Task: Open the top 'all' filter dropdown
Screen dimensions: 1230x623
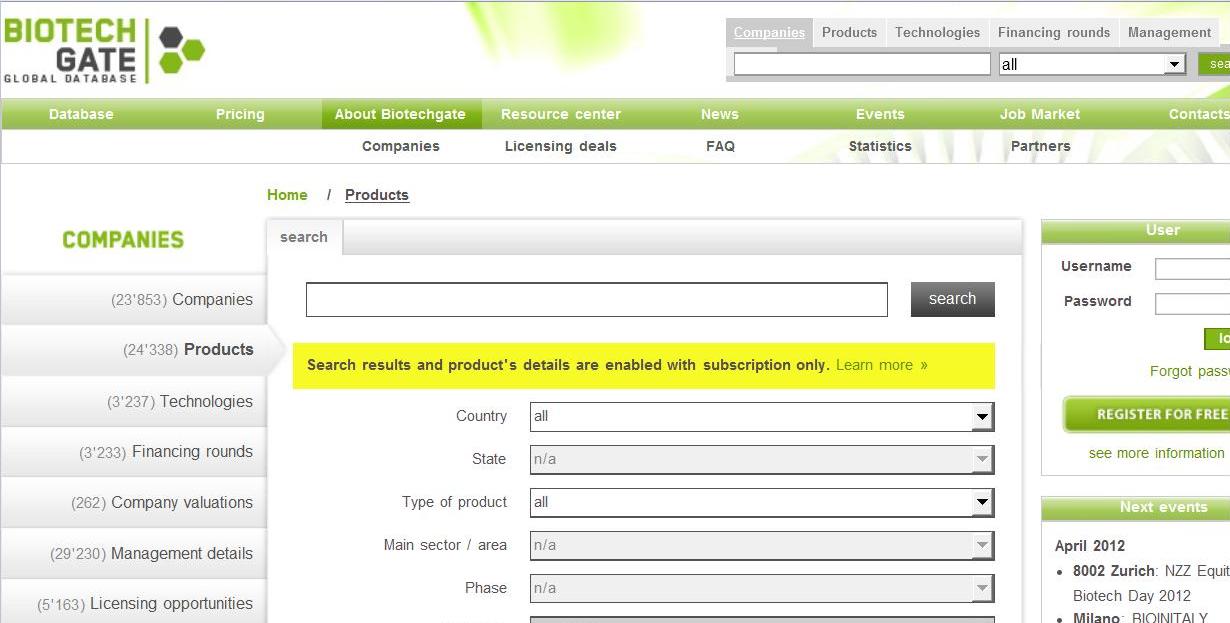Action: point(1092,64)
